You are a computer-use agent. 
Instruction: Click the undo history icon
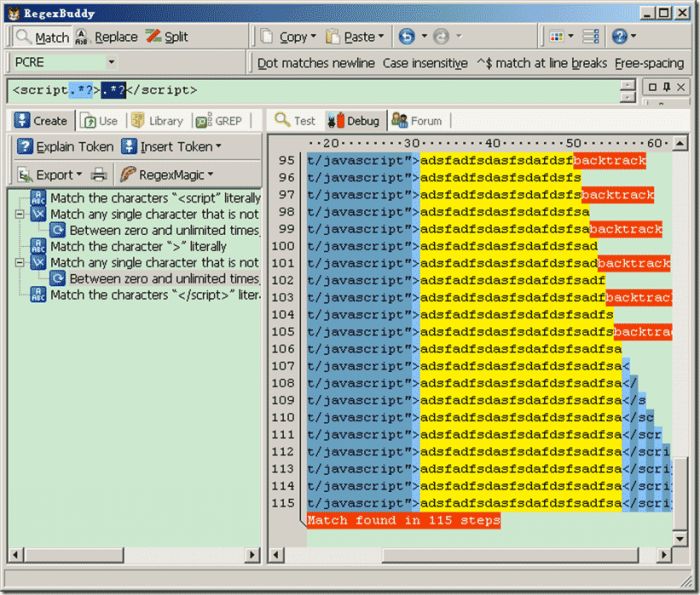tap(407, 37)
